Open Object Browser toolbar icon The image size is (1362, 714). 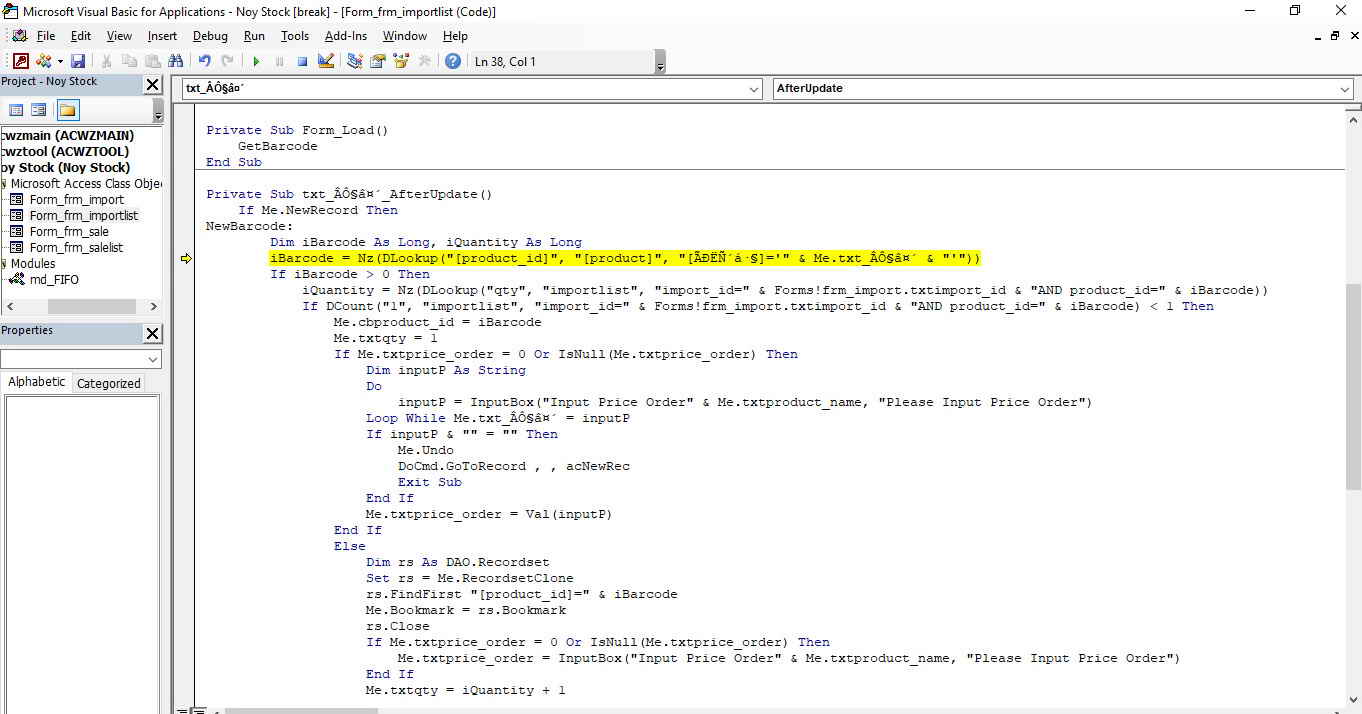tap(401, 61)
